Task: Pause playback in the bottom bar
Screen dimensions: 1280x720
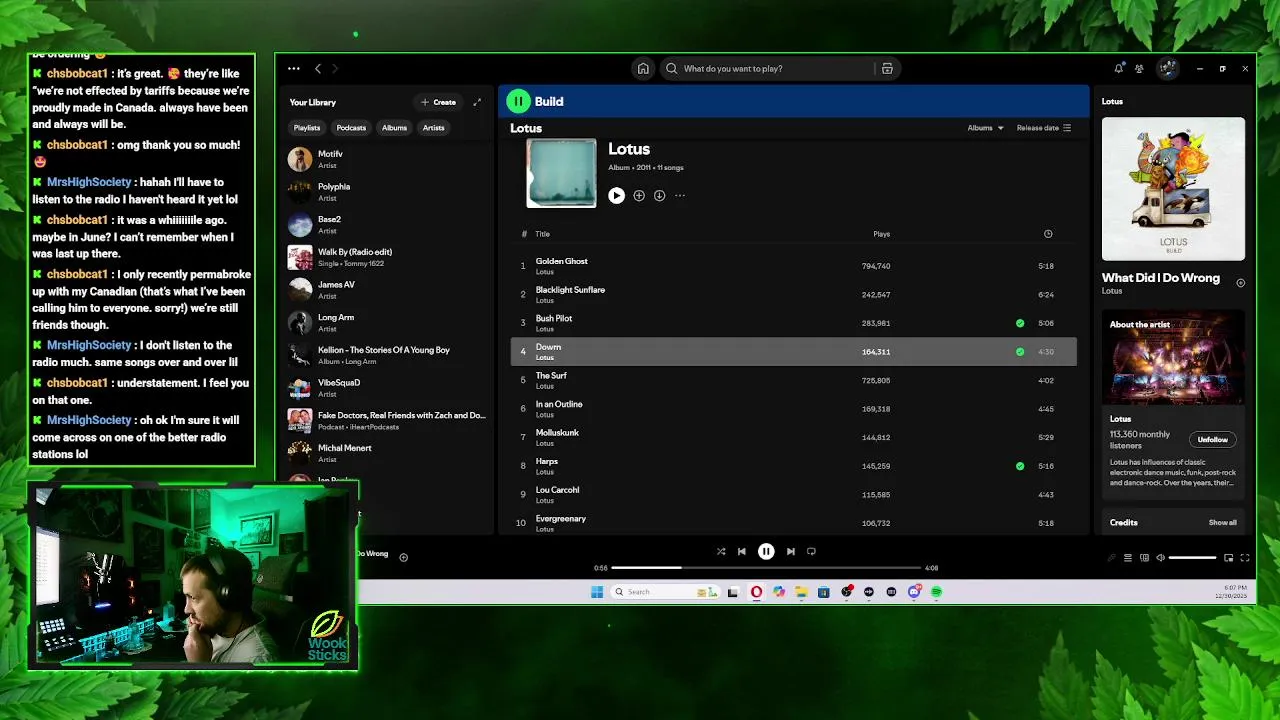Action: click(x=766, y=551)
